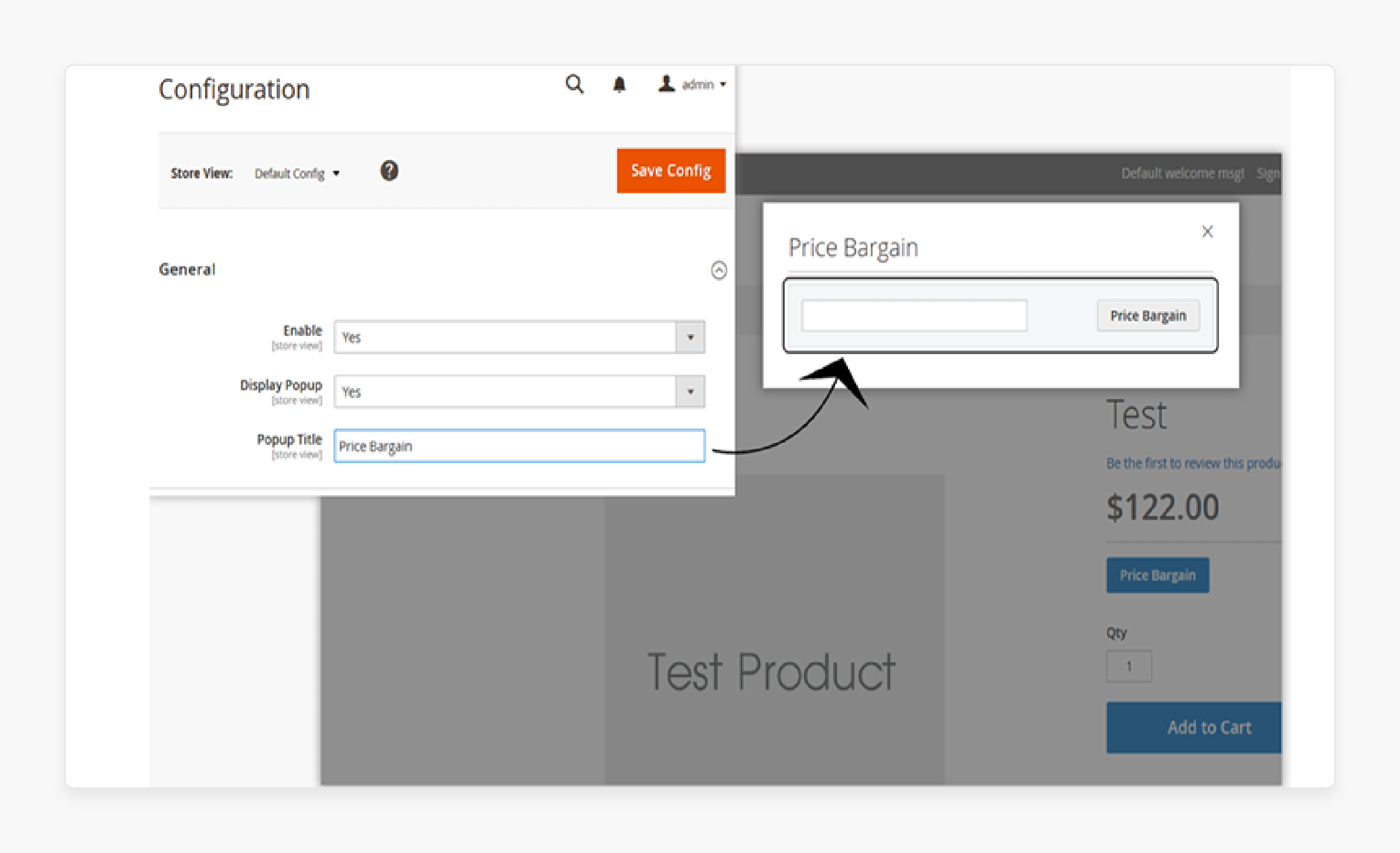Click the empty bargain price input in popup
The image size is (1400, 853).
pyautogui.click(x=914, y=316)
